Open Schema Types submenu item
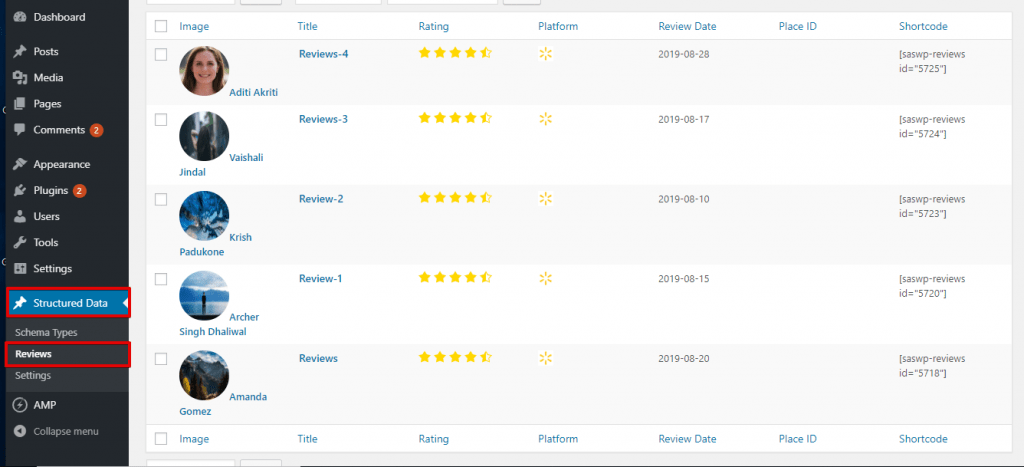The image size is (1024, 467). pyautogui.click(x=46, y=332)
